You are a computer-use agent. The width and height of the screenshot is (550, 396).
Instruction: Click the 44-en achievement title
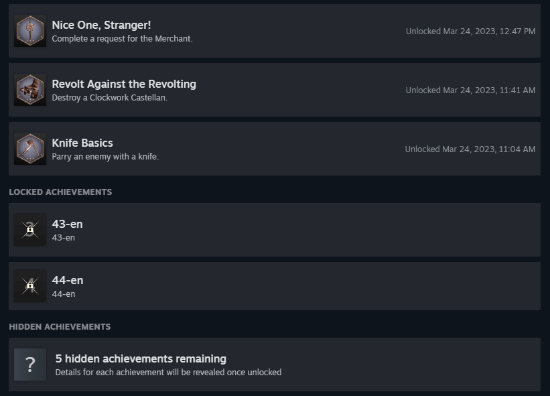point(68,280)
